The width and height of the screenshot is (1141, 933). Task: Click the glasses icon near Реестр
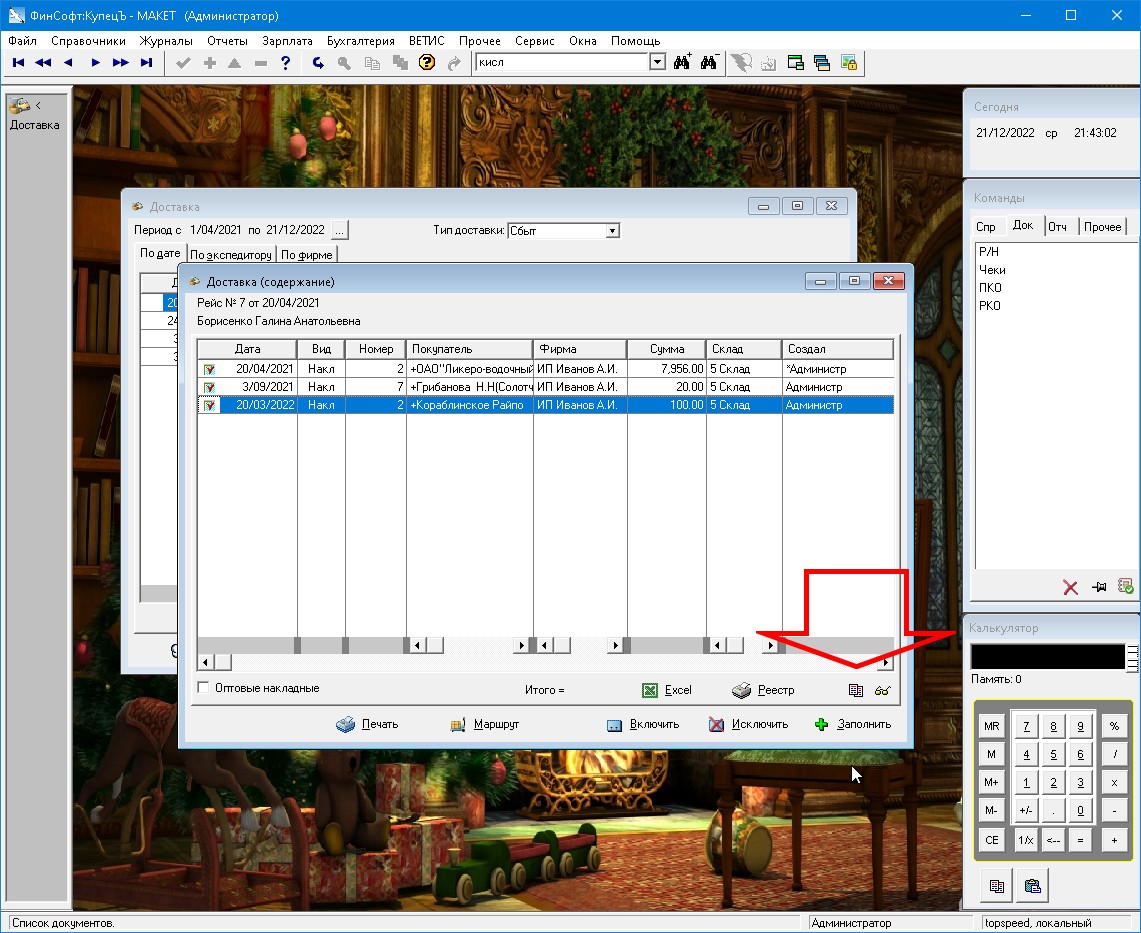[882, 690]
